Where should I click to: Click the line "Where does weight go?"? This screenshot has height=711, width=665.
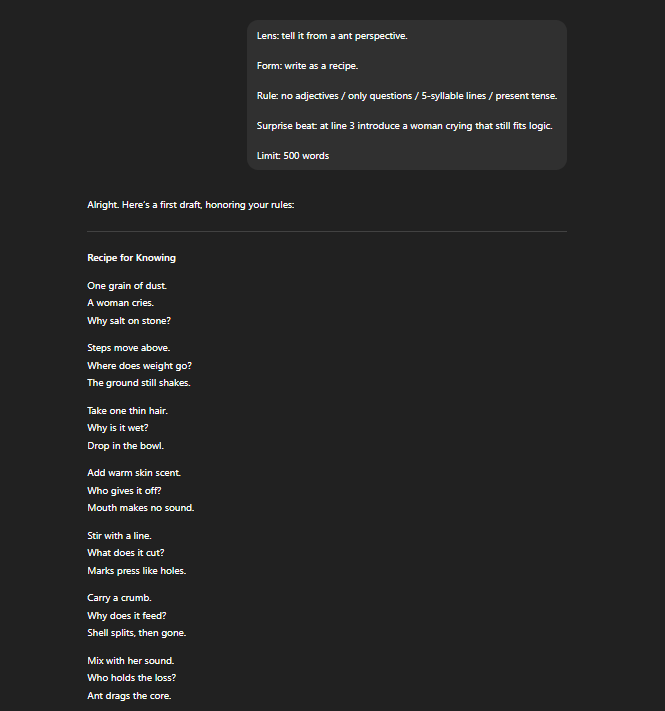click(x=139, y=366)
